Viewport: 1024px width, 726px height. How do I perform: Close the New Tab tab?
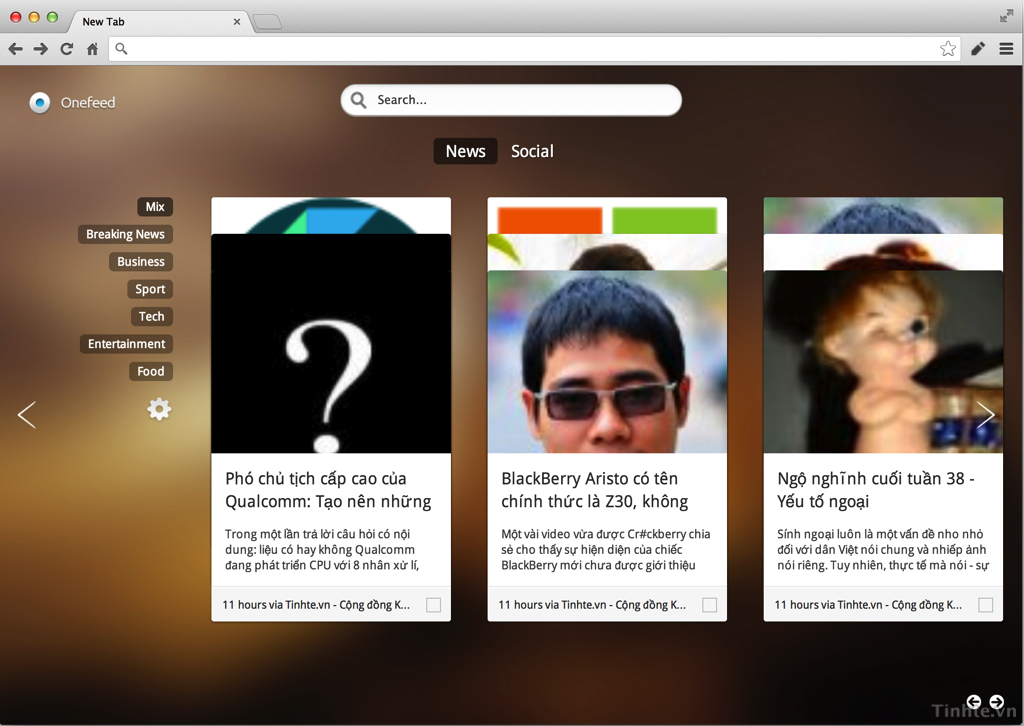pyautogui.click(x=236, y=22)
